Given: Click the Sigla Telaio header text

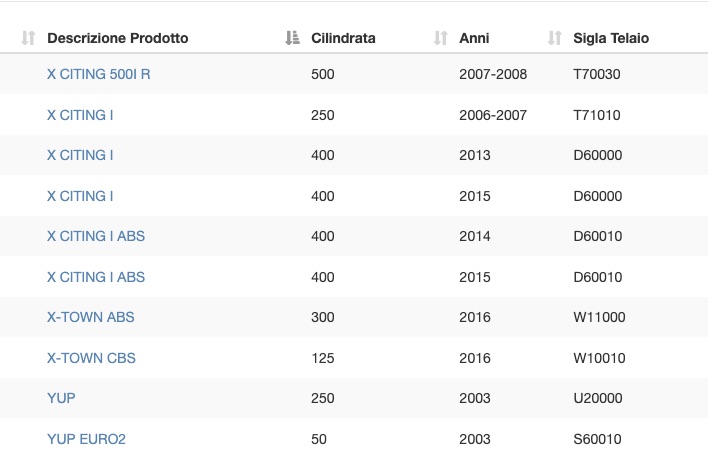Looking at the screenshot, I should (x=611, y=38).
